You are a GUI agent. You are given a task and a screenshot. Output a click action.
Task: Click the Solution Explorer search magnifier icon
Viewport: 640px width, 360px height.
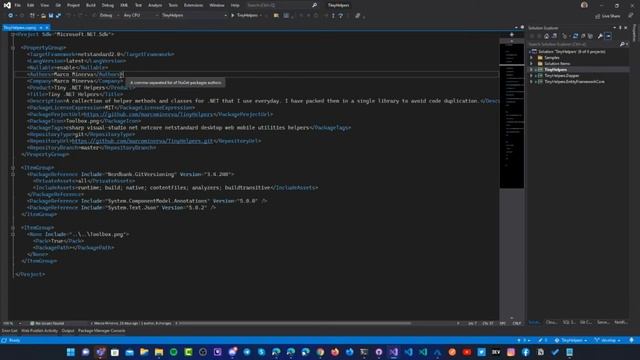click(622, 44)
